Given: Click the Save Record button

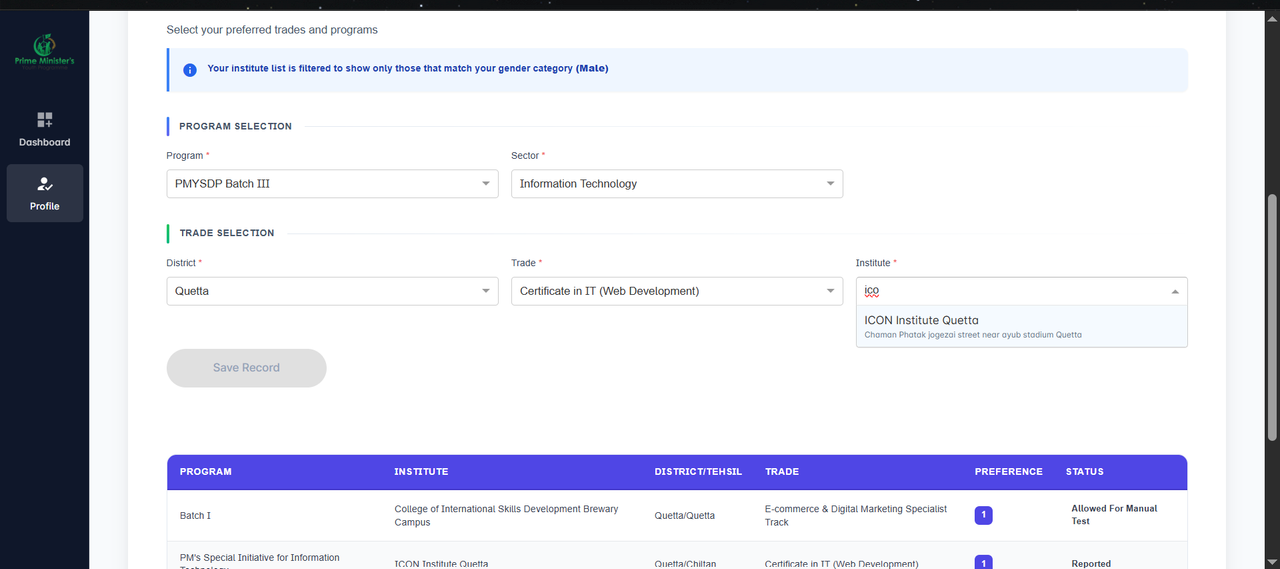Looking at the screenshot, I should 246,368.
